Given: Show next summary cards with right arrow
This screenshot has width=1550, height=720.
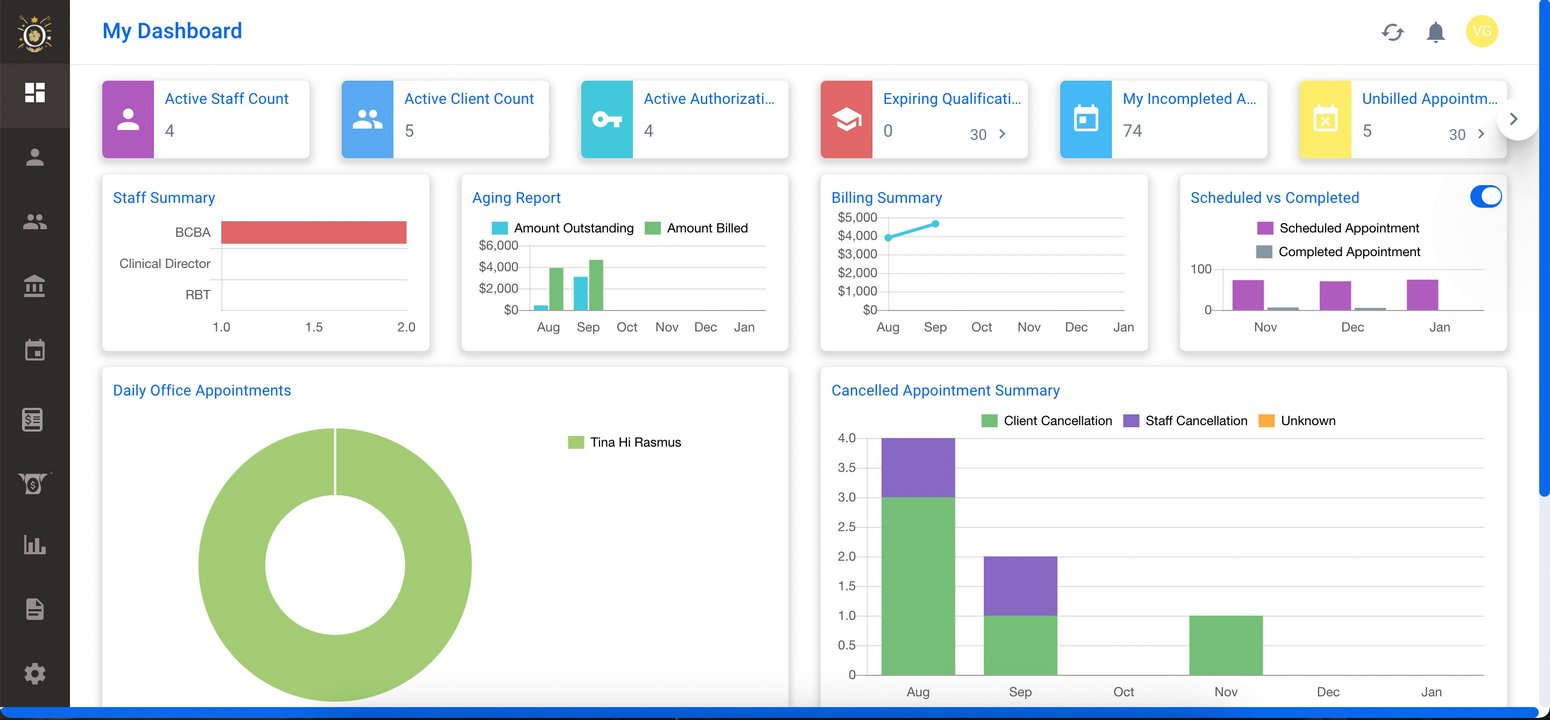Looking at the screenshot, I should [x=1514, y=119].
